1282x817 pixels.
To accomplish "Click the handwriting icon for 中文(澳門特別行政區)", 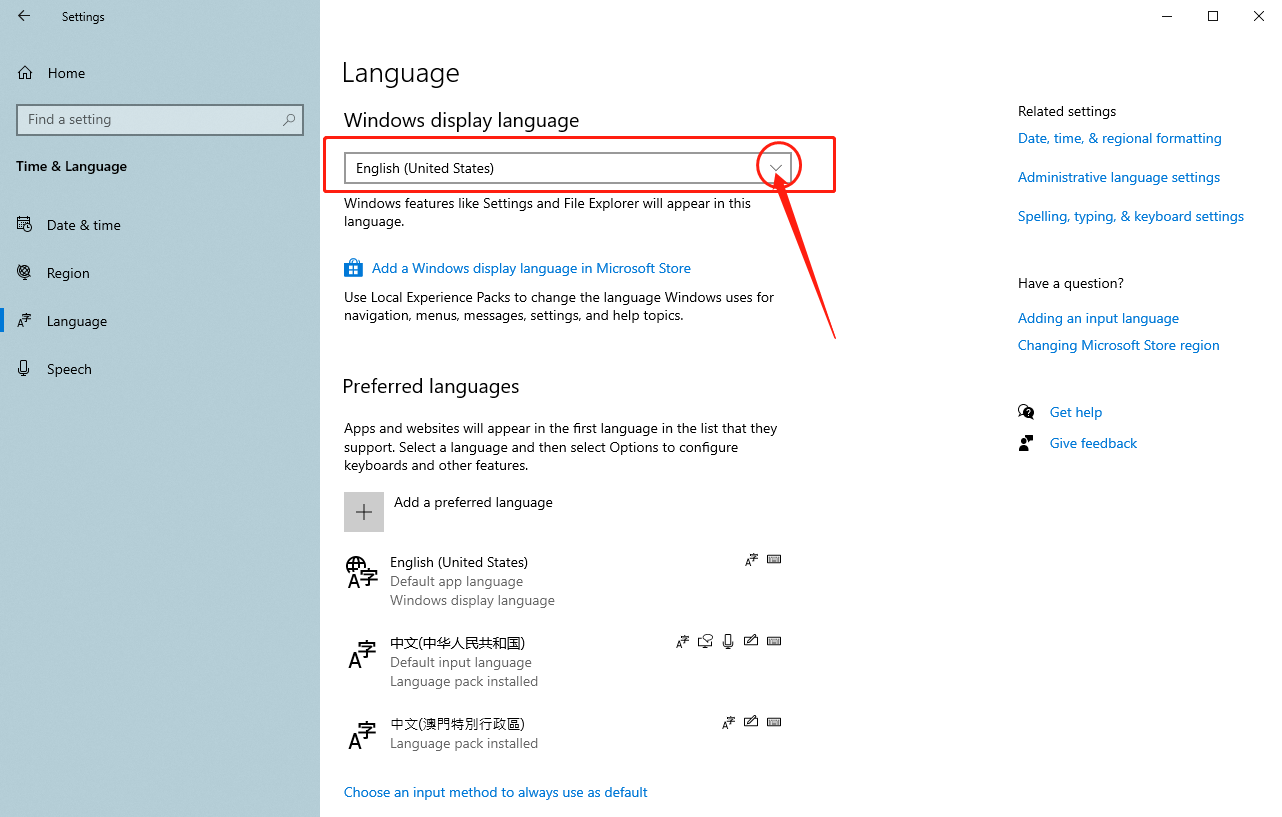I will [x=751, y=722].
